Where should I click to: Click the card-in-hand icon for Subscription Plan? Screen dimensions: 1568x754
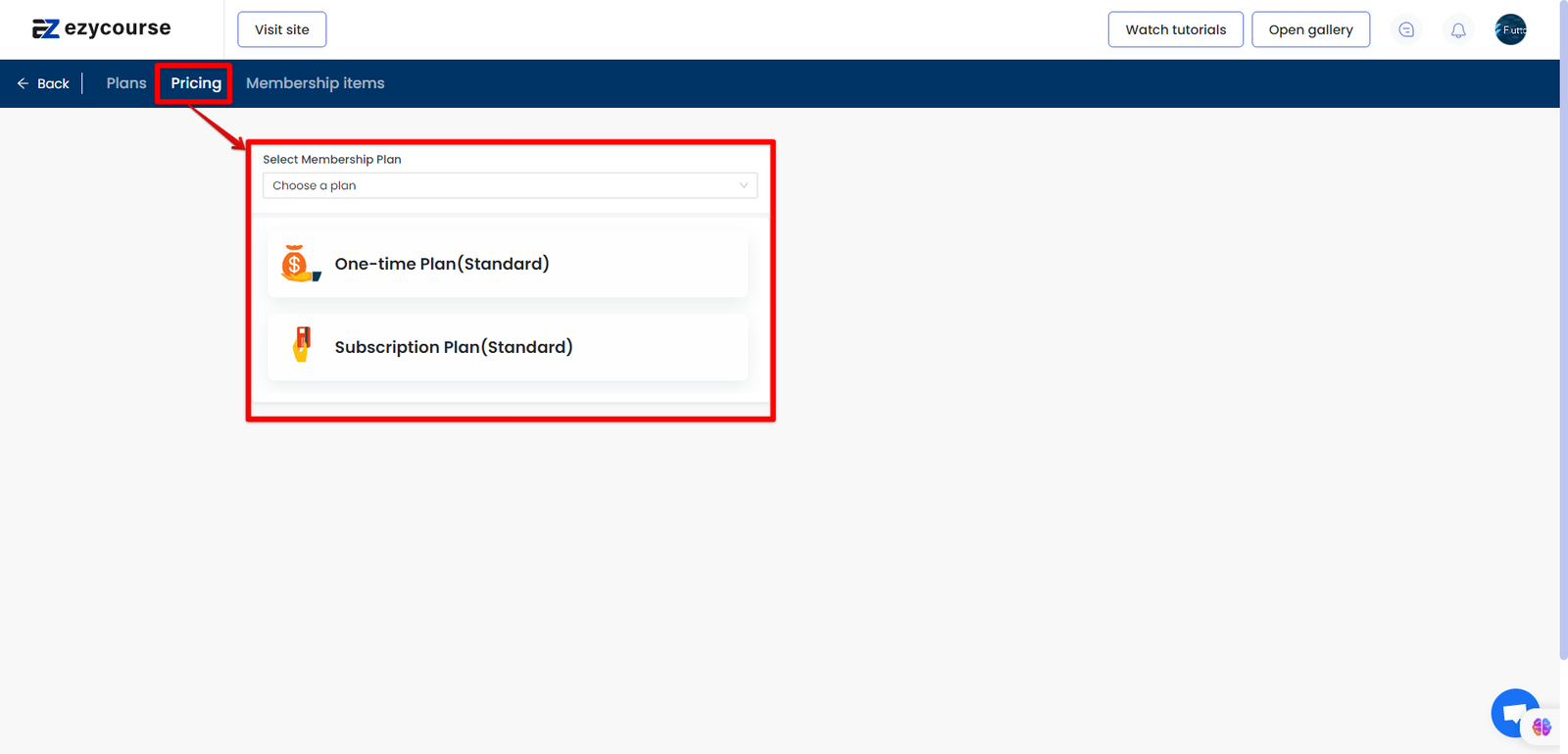[x=302, y=345]
